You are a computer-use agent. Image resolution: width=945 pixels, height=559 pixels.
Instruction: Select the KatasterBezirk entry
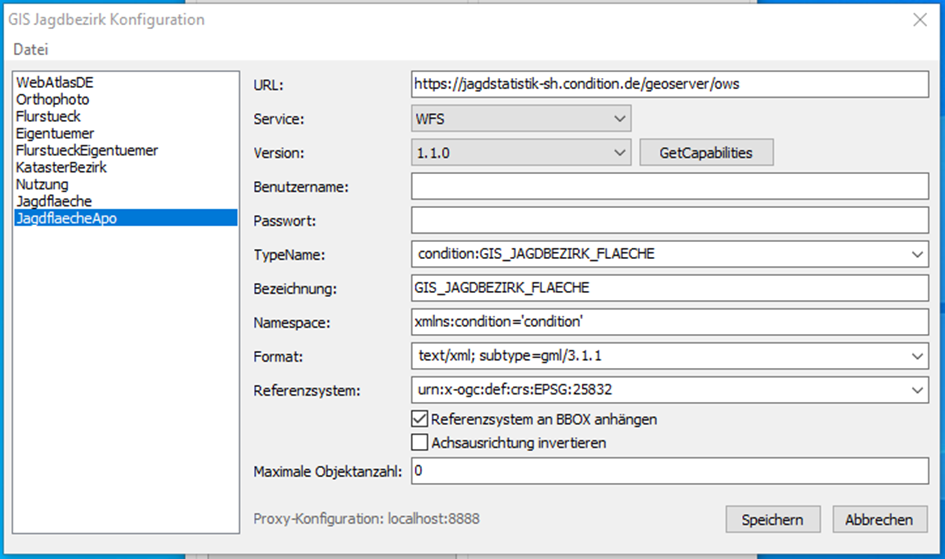[x=61, y=167]
